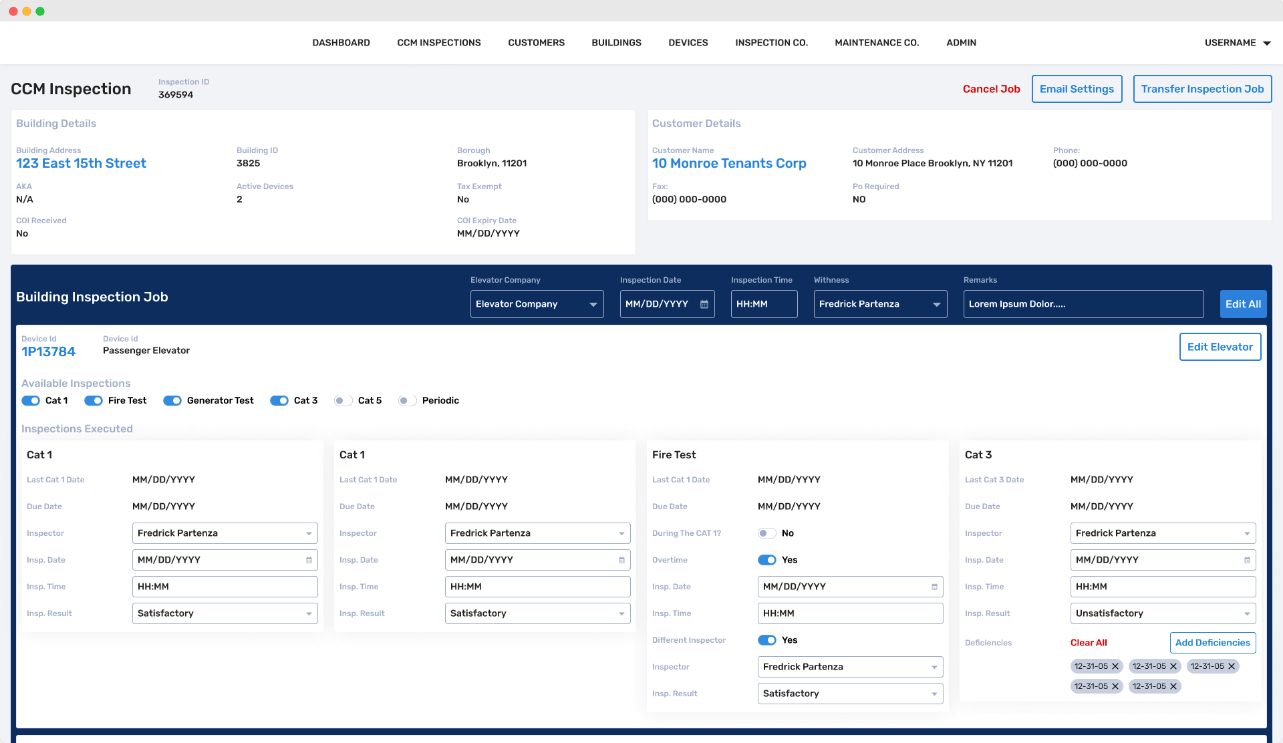Select MAINTENANCE CO. in the top navigation

[877, 43]
